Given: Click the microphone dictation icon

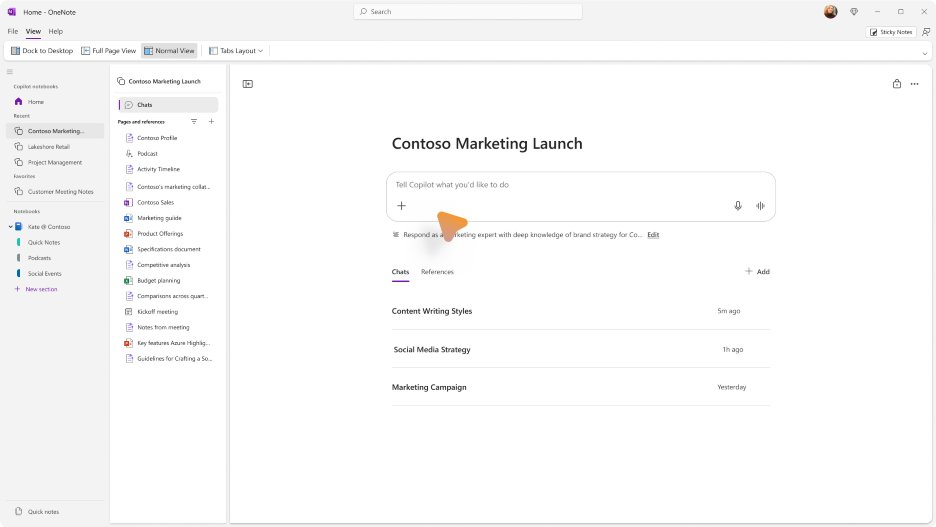Looking at the screenshot, I should (x=738, y=206).
